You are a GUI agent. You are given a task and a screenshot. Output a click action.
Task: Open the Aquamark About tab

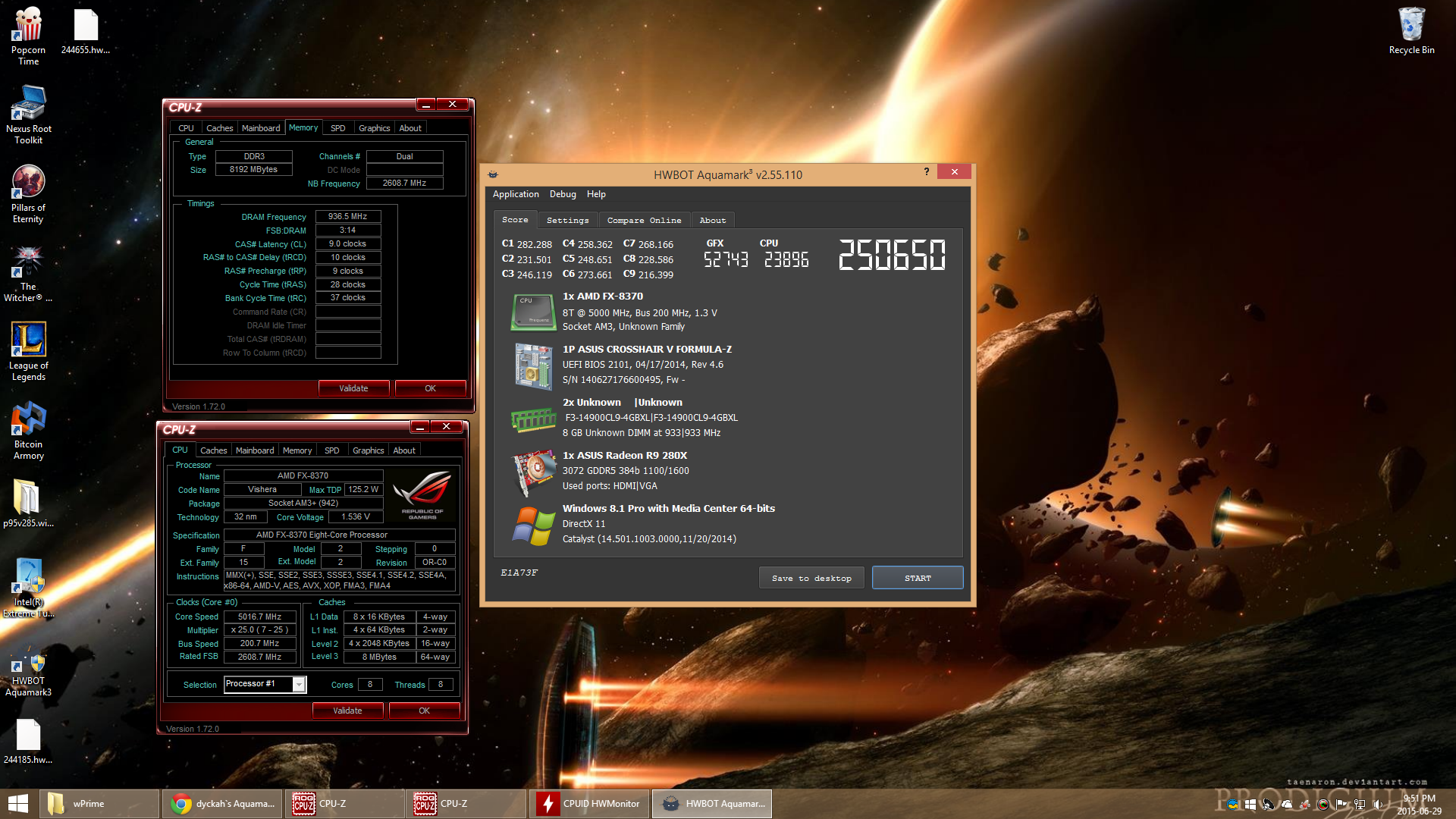[x=712, y=220]
